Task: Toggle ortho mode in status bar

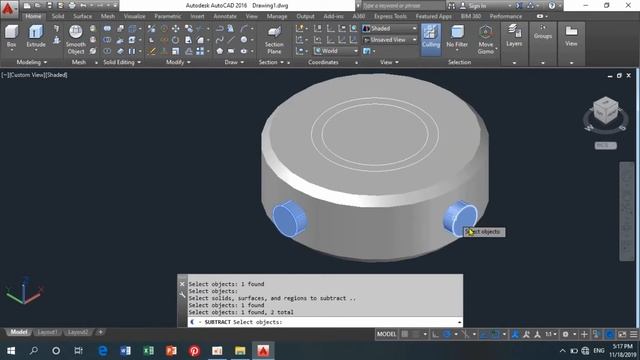Action: (436, 334)
